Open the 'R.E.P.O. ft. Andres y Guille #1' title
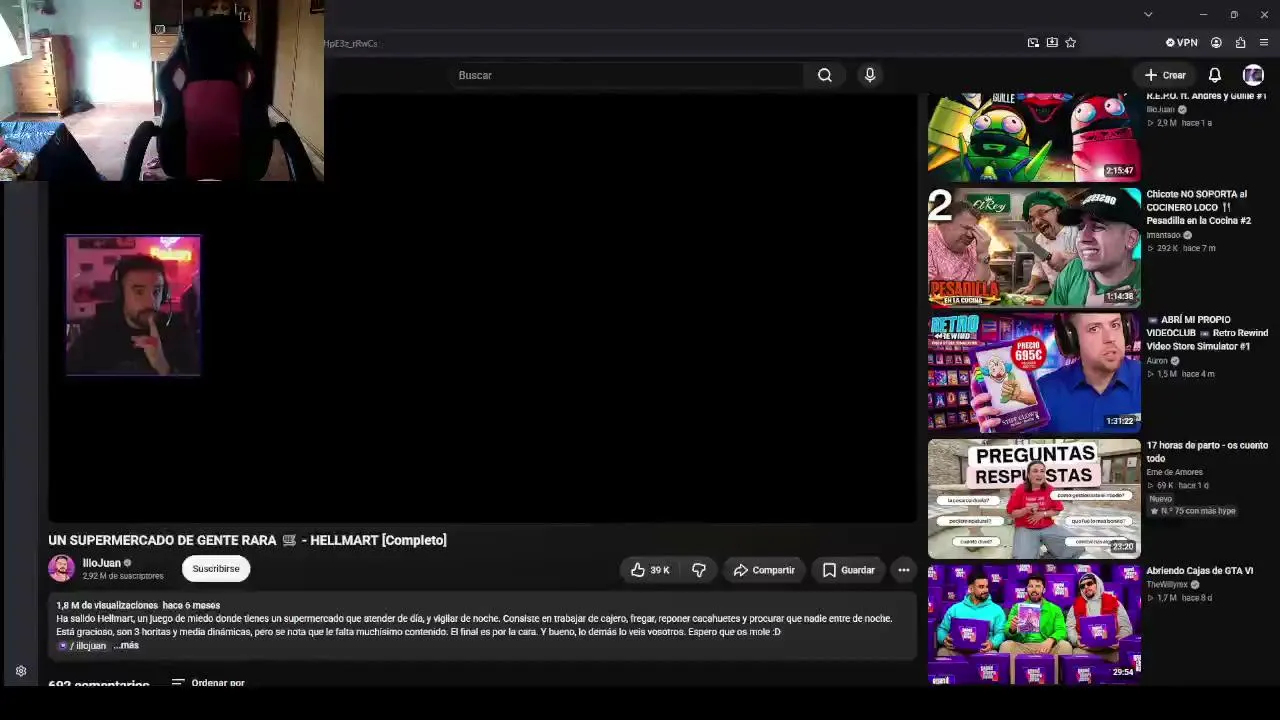This screenshot has width=1280, height=720. click(x=1206, y=96)
